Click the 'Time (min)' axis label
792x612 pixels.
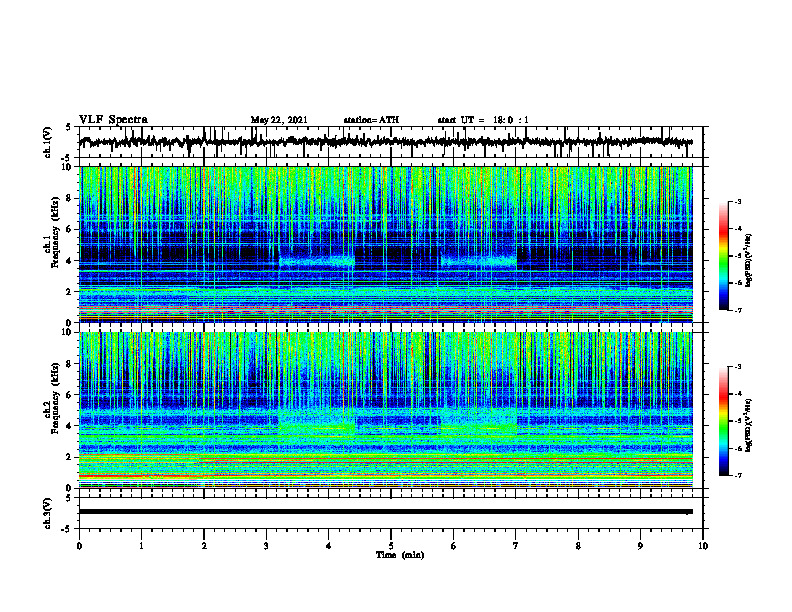[400, 555]
